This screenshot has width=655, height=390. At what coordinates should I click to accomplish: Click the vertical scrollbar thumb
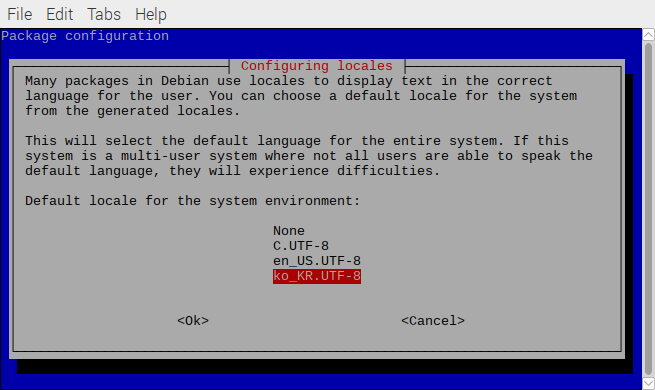(x=648, y=209)
